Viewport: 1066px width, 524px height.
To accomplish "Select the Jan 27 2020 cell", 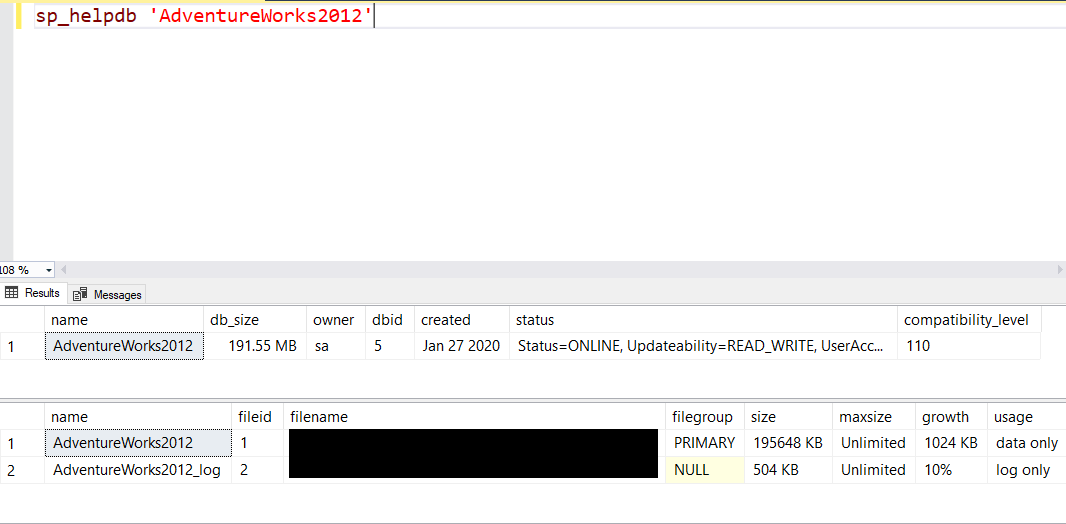I will pos(462,346).
